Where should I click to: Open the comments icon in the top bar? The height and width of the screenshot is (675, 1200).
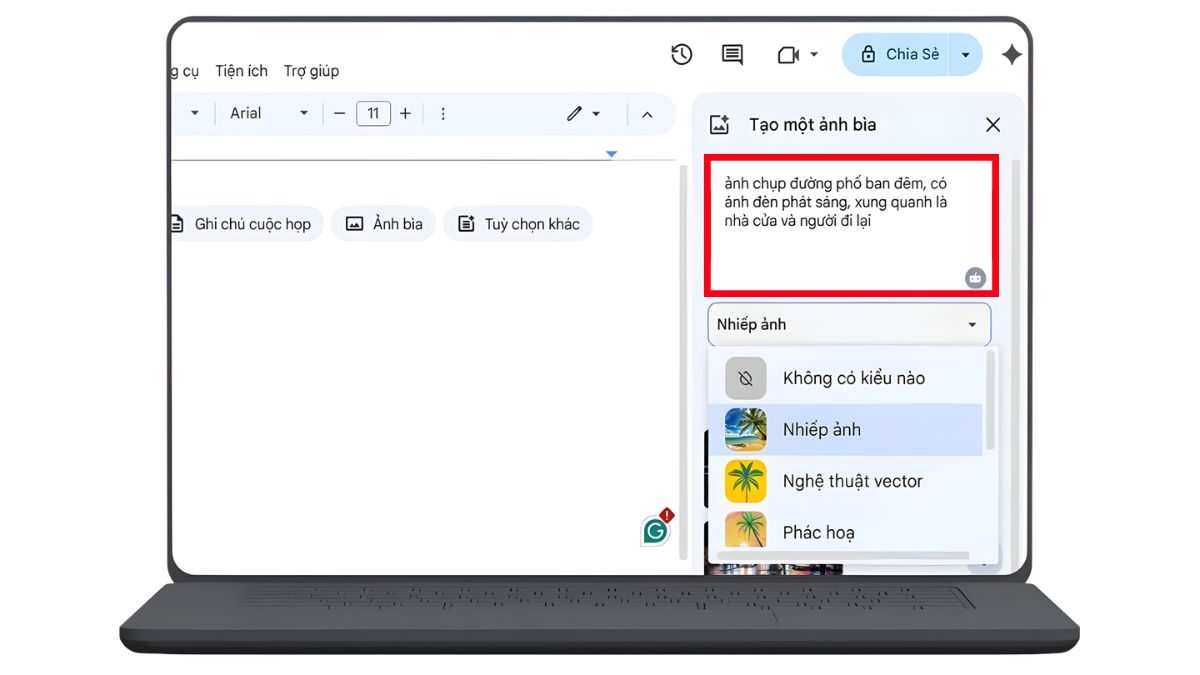(x=731, y=55)
